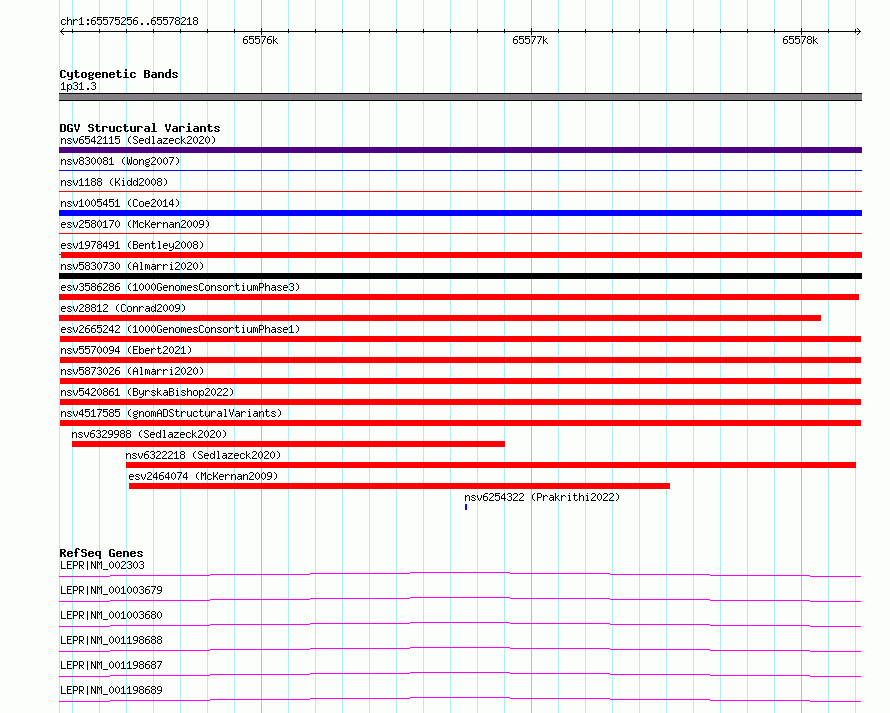Open esv3586286 (1000GenomesConsortiumPhase3) label
890x713 pixels.
[x=180, y=287]
